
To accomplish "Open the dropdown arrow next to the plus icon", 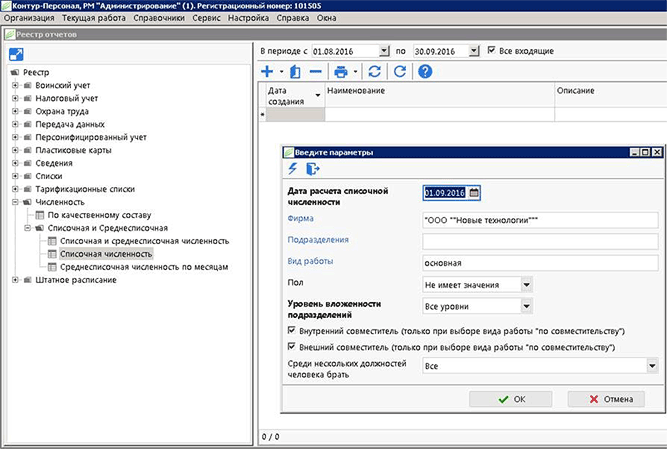I will [x=281, y=72].
